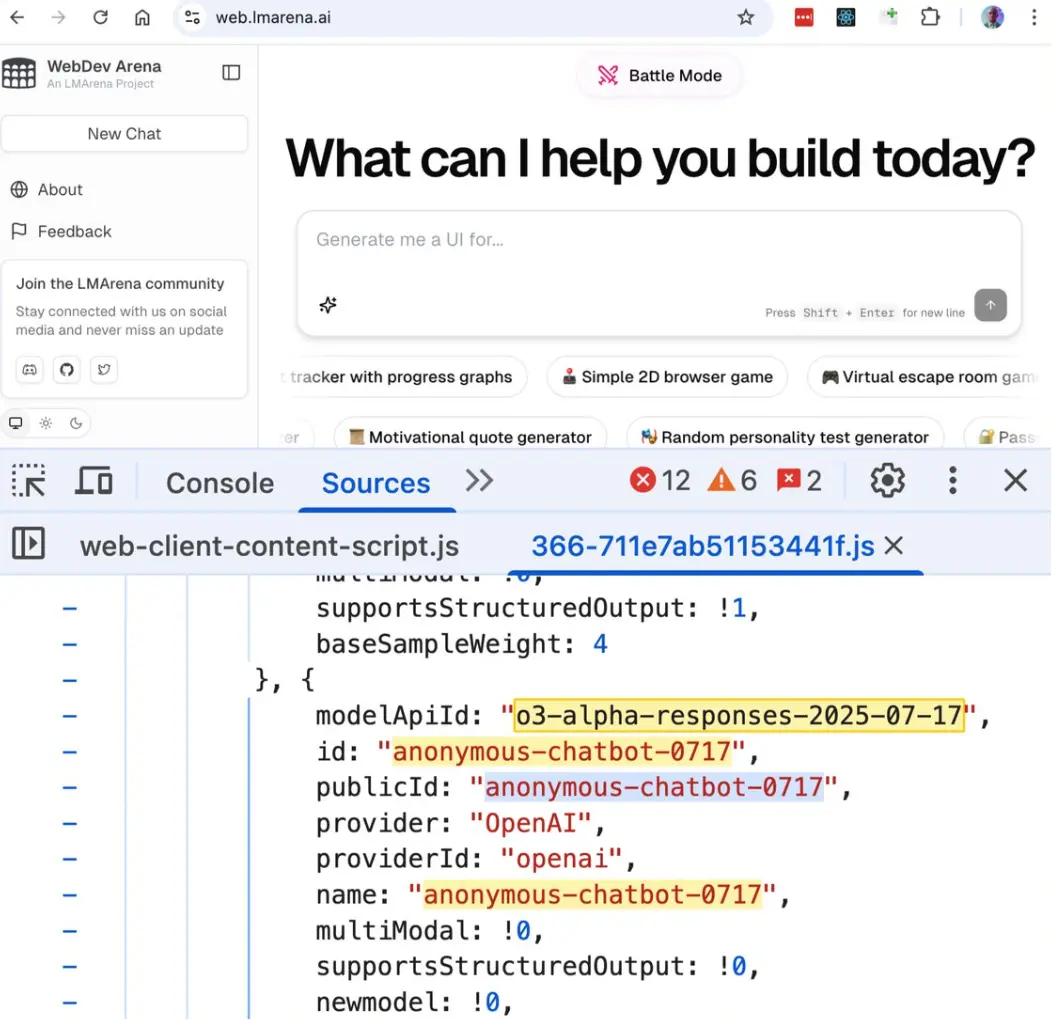Click the New Chat button
The width and height of the screenshot is (1052, 1020).
click(x=124, y=134)
